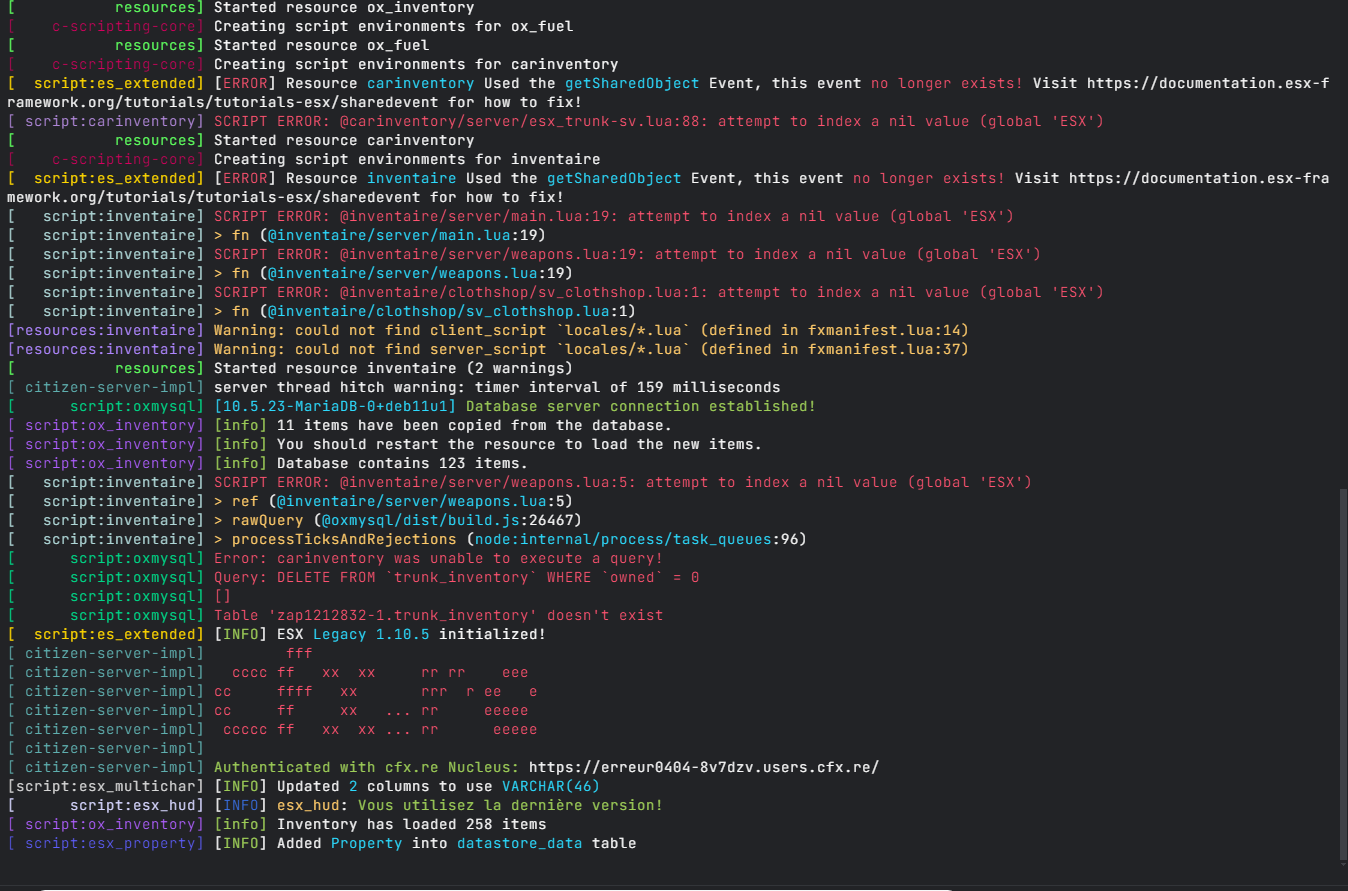This screenshot has width=1348, height=891.
Task: Click the server thread hitch warning line
Action: click(497, 387)
